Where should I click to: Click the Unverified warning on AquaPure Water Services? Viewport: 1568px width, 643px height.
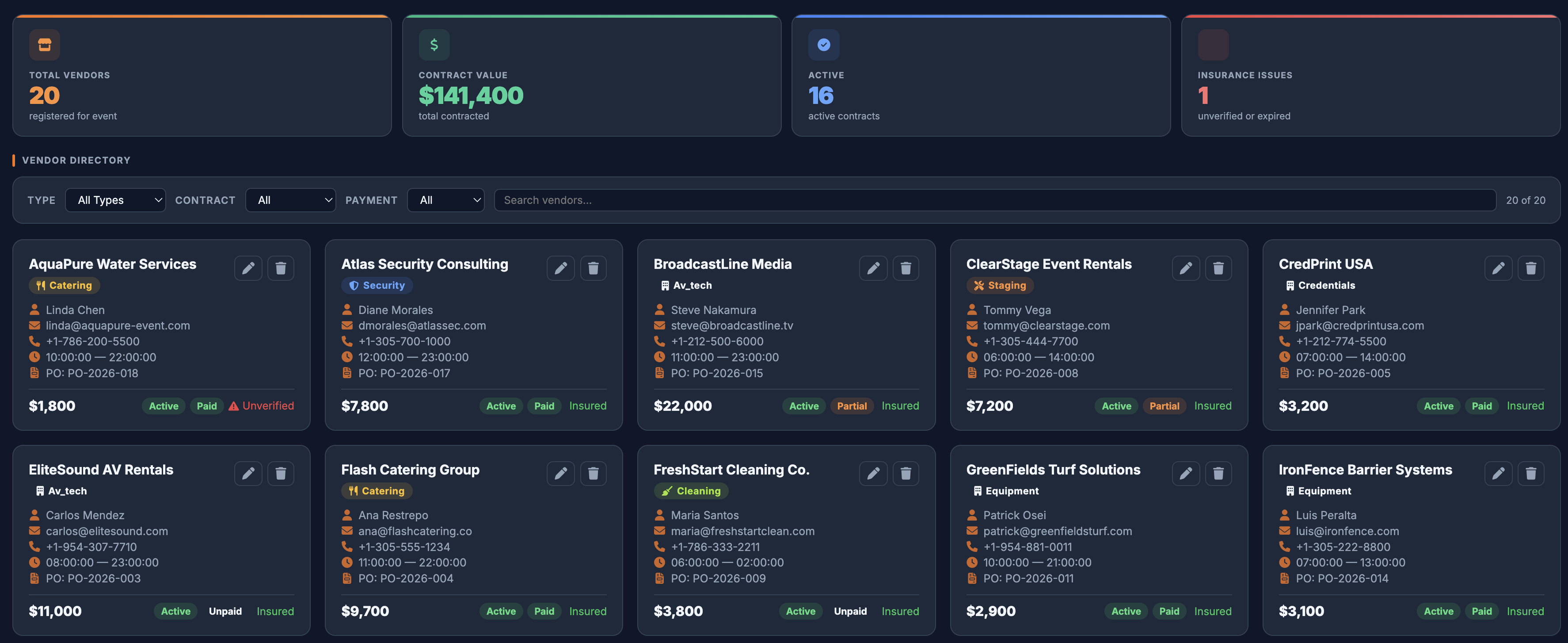(x=261, y=406)
